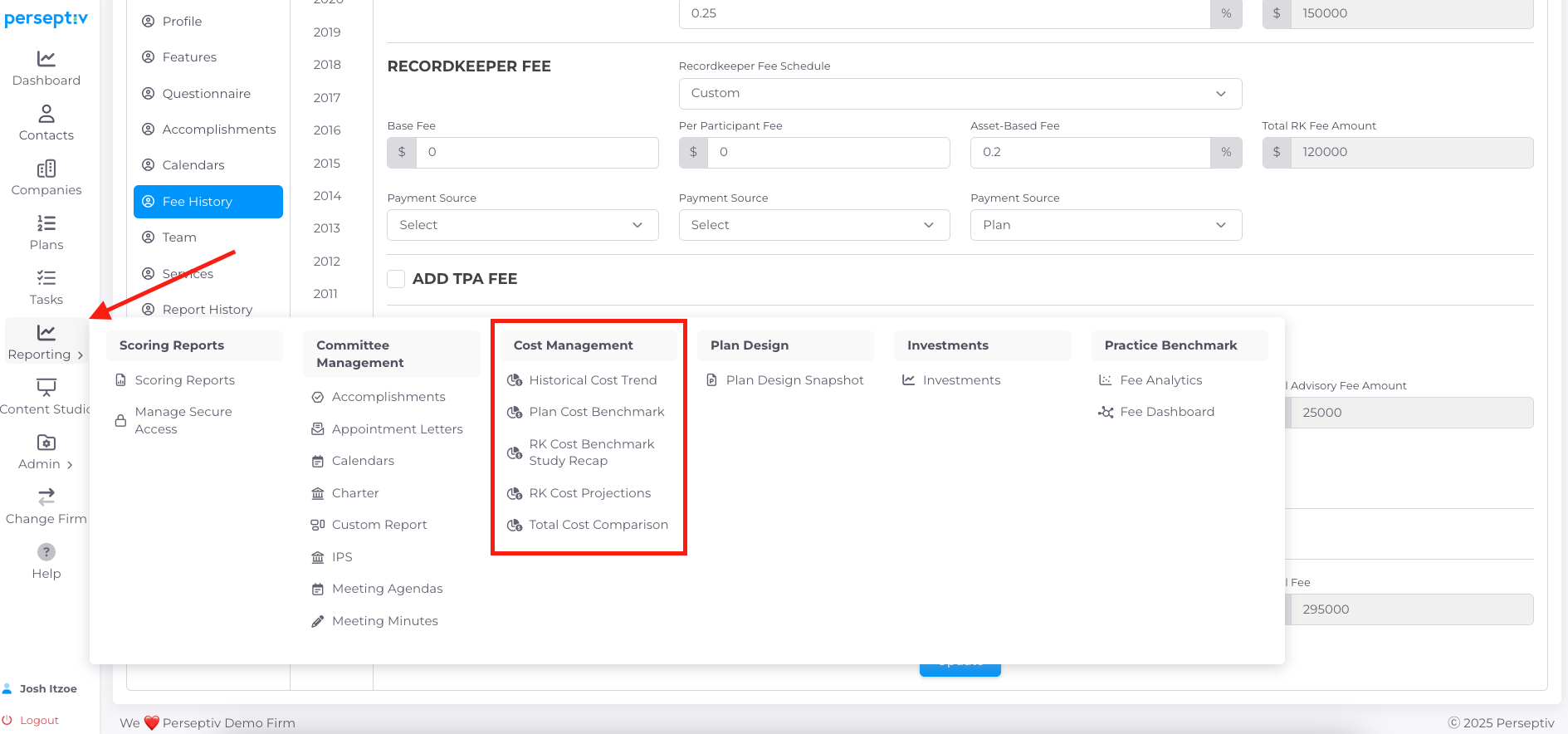Open Dashboard from the sidebar
The width and height of the screenshot is (1568, 734).
(x=46, y=69)
